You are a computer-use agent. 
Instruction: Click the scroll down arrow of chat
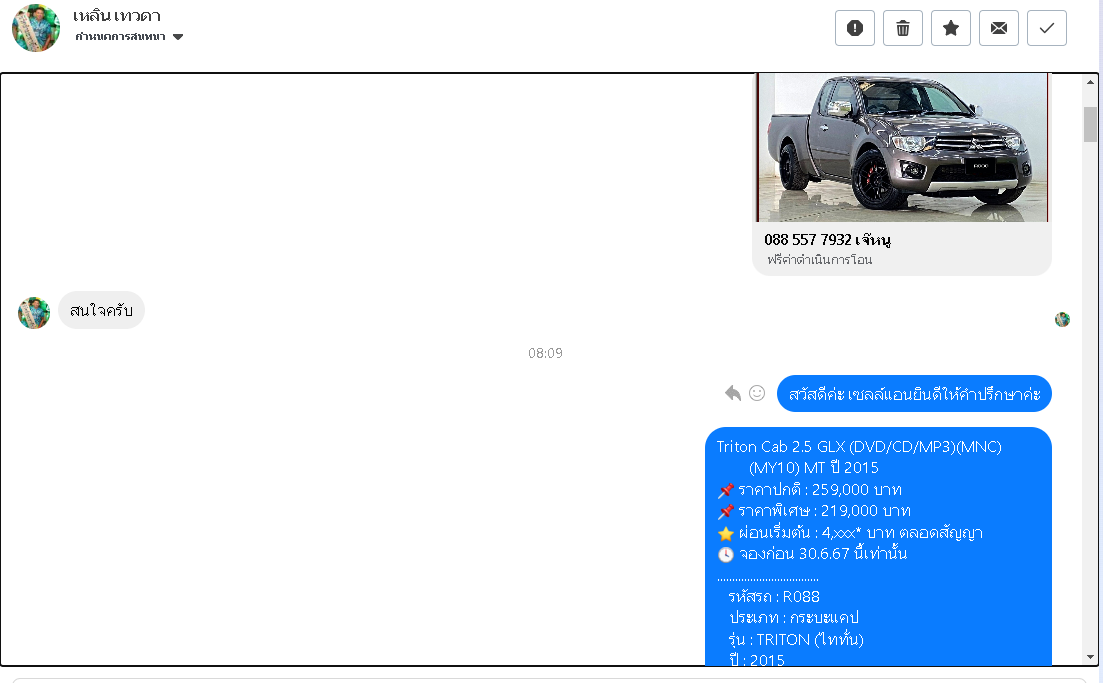click(1090, 657)
